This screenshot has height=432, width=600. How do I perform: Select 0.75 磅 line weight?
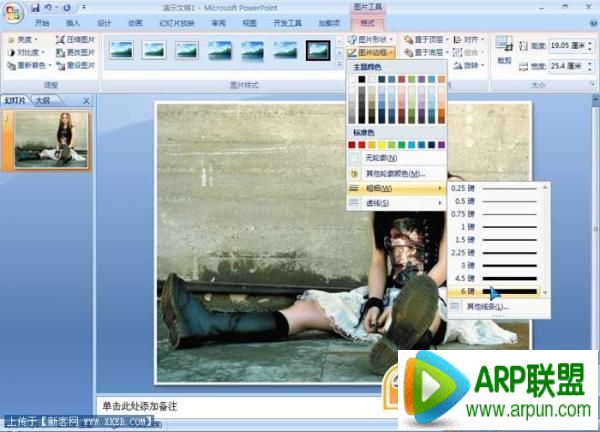[495, 214]
